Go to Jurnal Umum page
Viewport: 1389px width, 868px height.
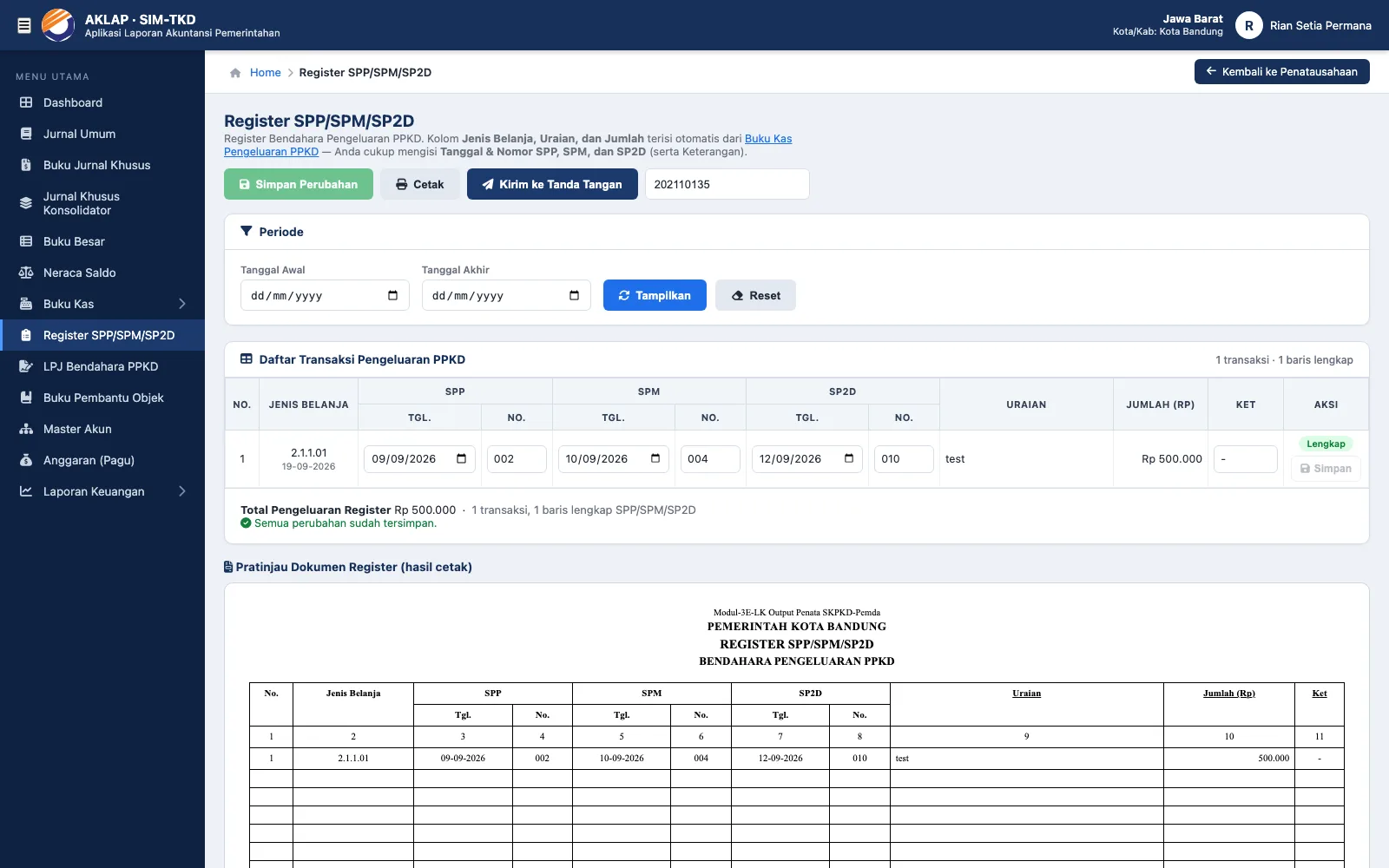pyautogui.click(x=102, y=134)
